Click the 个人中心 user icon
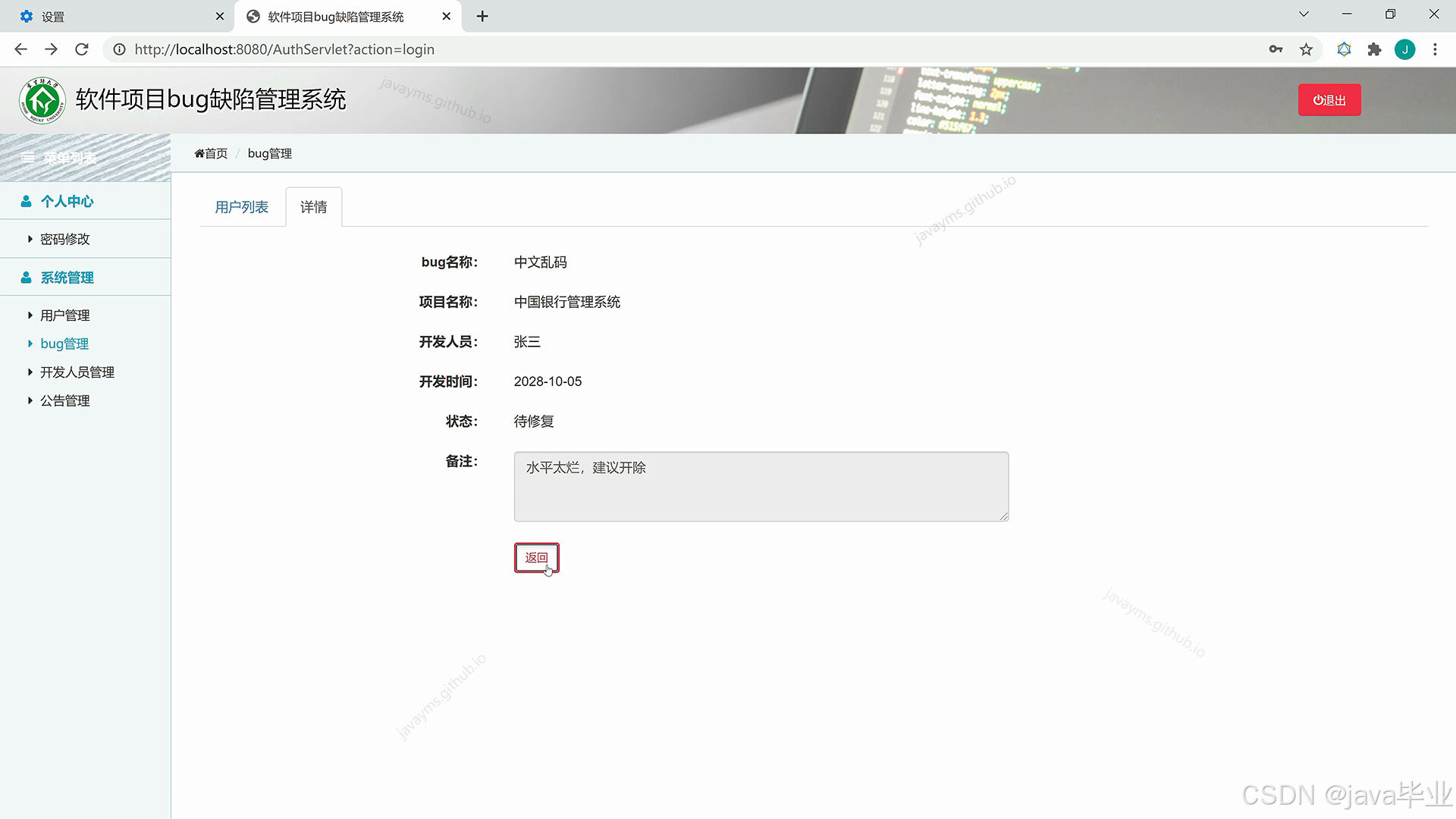Viewport: 1456px width, 819px height. pos(26,201)
